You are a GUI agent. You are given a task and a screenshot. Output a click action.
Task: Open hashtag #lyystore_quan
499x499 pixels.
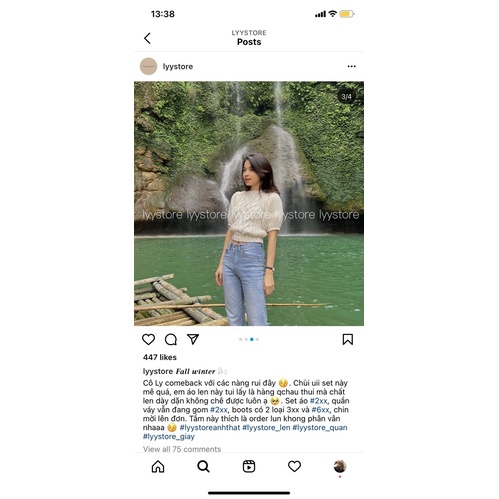click(320, 427)
